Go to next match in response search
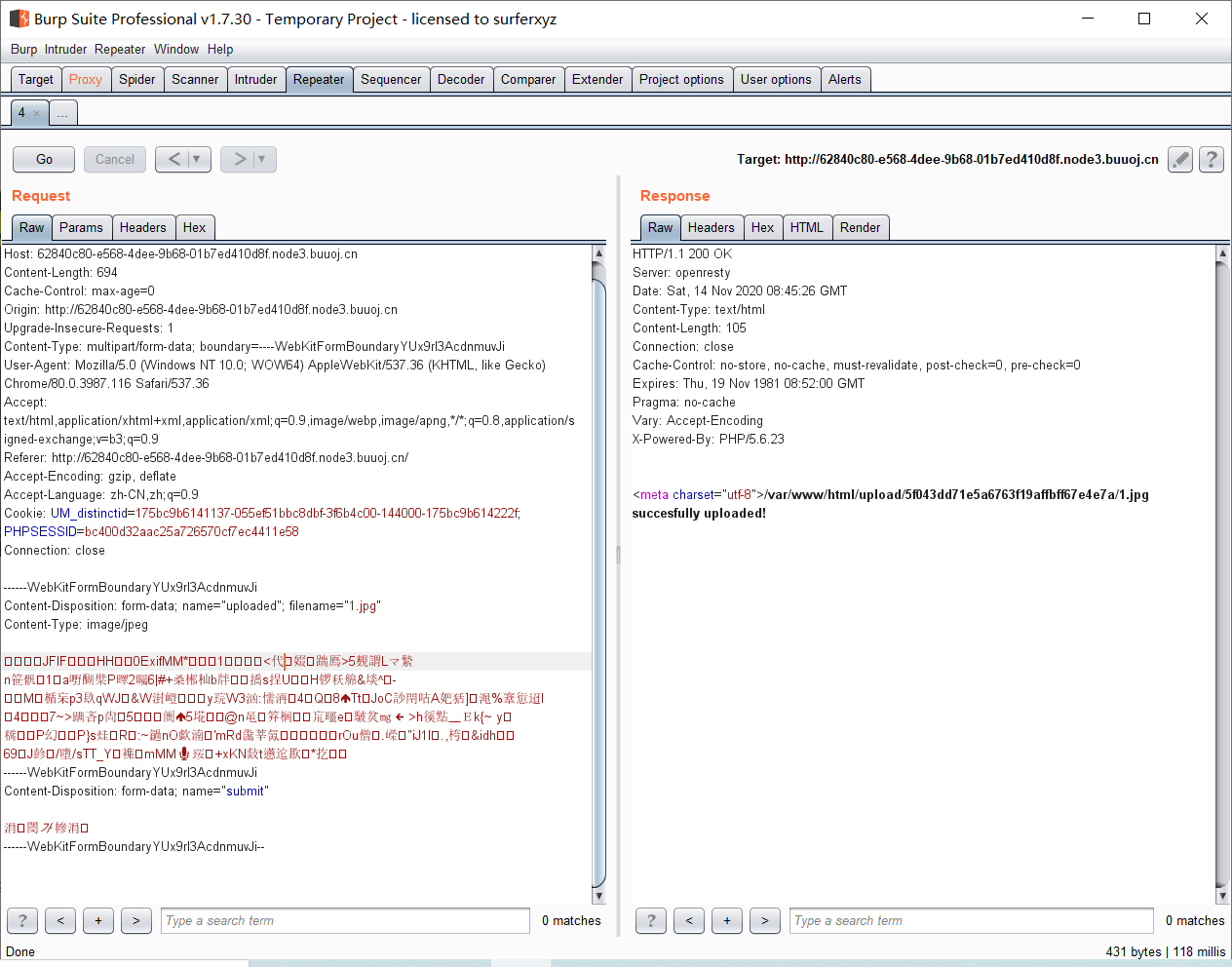Screen dimensions: 1232x967 pos(765,920)
